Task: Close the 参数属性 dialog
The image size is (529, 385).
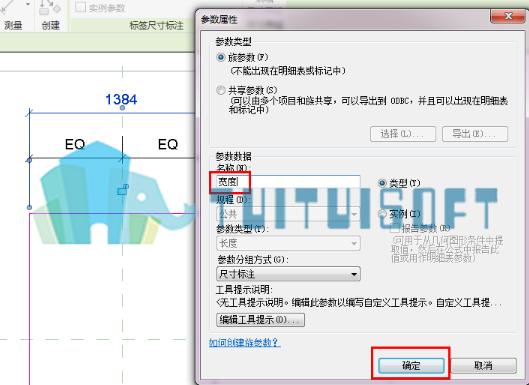Action: (507, 16)
